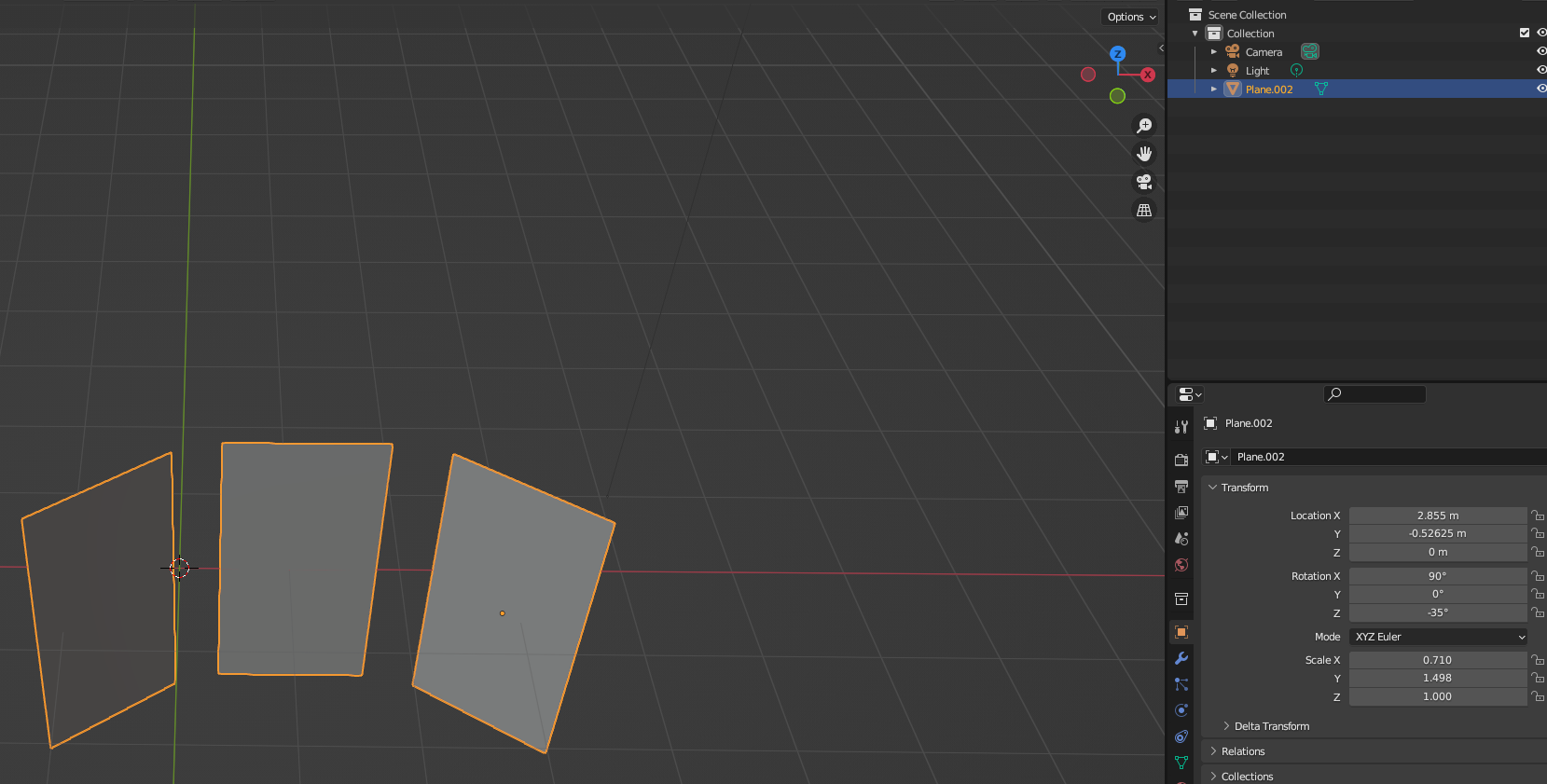This screenshot has width=1547, height=784.
Task: Click the red X axis on gizmo
Action: tap(1148, 75)
